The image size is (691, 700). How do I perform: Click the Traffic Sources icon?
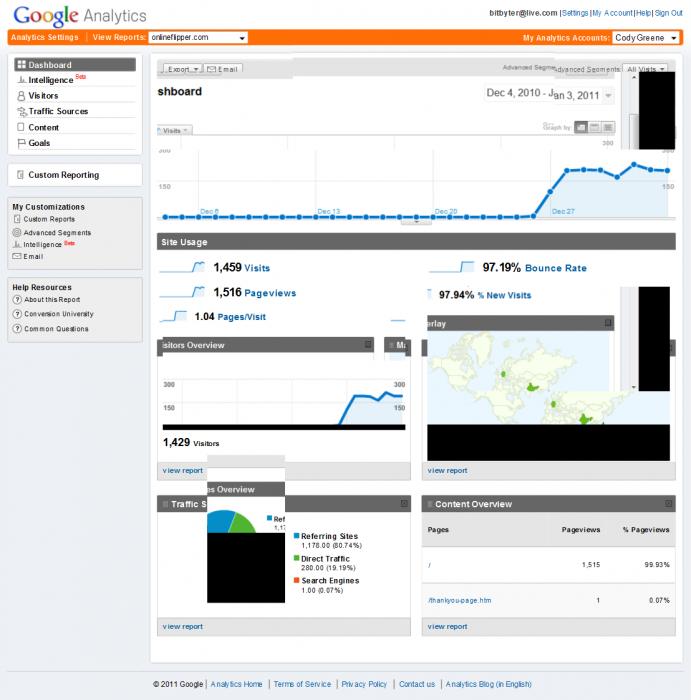[21, 112]
